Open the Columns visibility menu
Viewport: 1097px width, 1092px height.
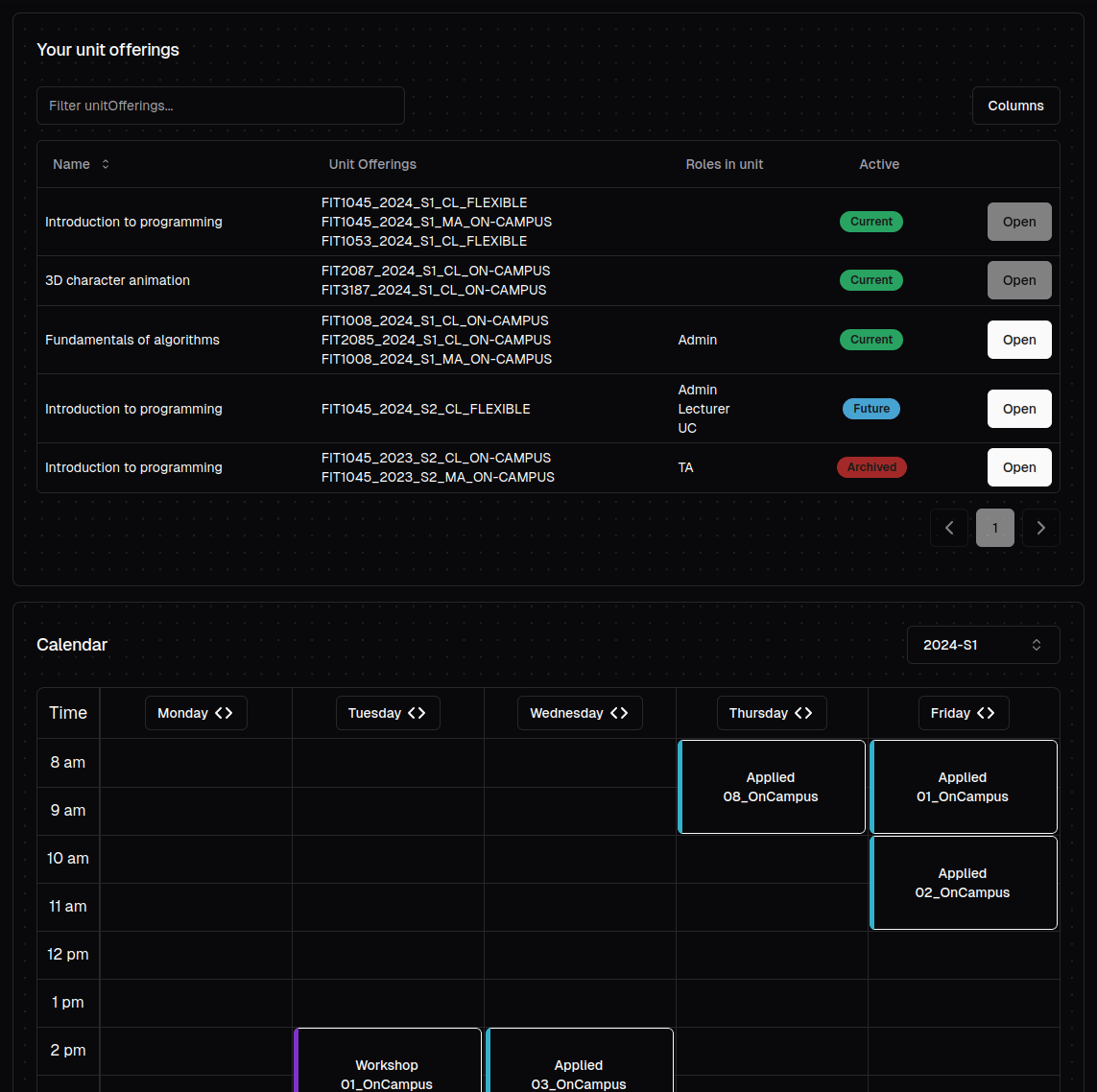coord(1015,106)
